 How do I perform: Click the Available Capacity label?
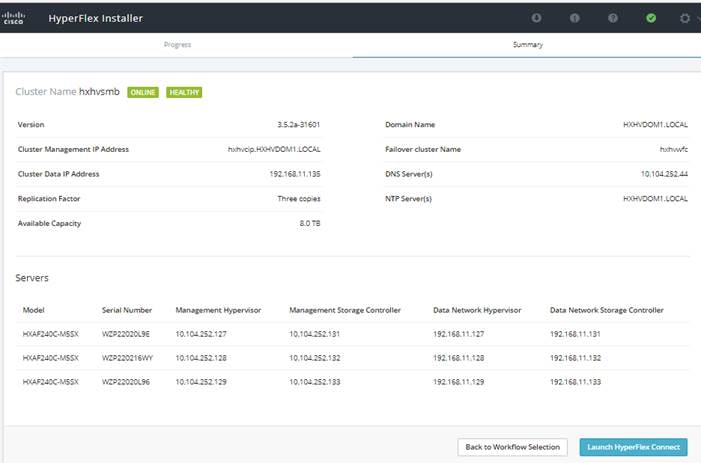[x=49, y=223]
